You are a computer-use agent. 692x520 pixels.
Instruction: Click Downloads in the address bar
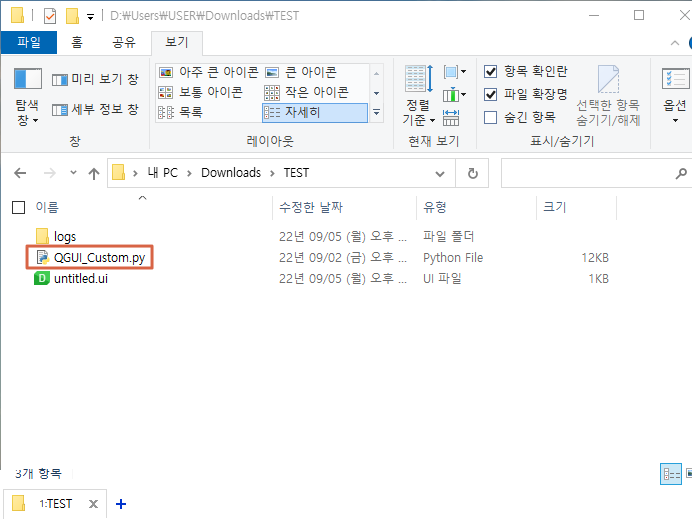[231, 173]
